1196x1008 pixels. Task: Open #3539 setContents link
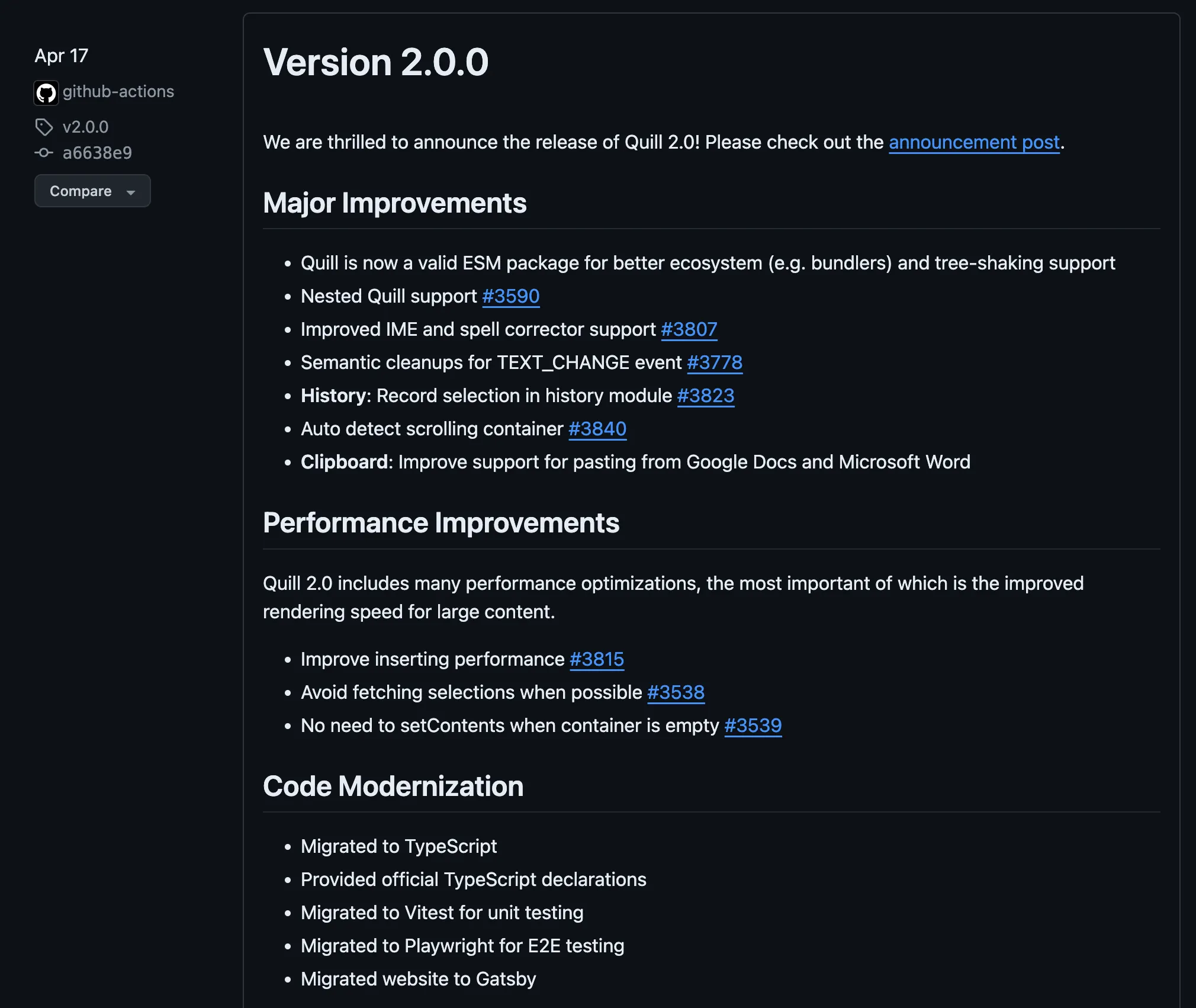tap(753, 725)
